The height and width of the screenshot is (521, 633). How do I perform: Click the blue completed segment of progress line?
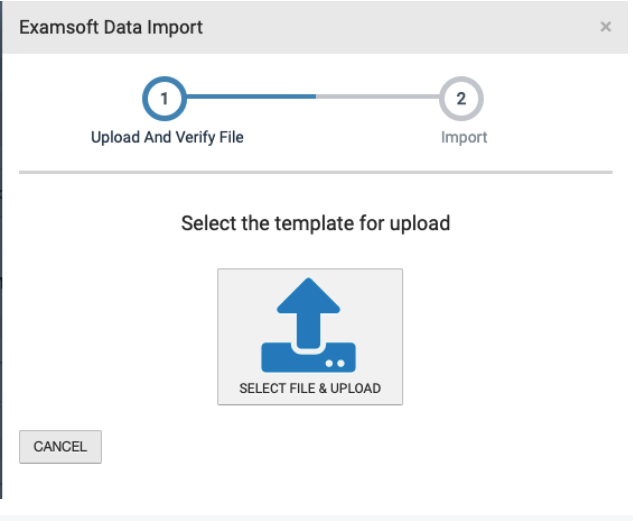click(250, 98)
